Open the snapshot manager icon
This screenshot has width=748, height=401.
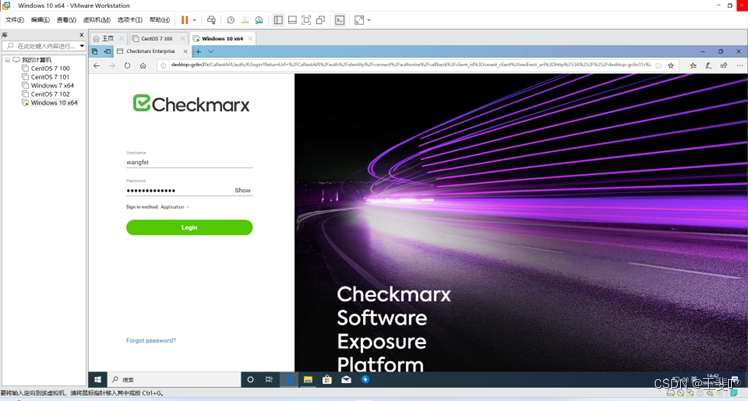point(259,20)
